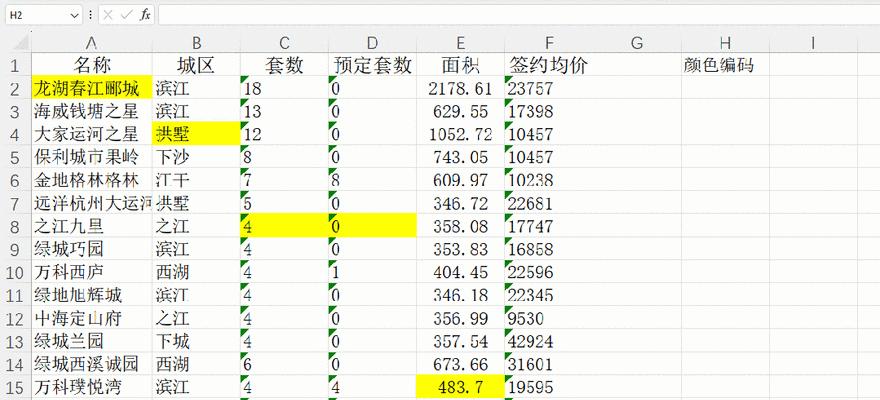The image size is (880, 400).
Task: Select column I header
Action: pos(813,43)
